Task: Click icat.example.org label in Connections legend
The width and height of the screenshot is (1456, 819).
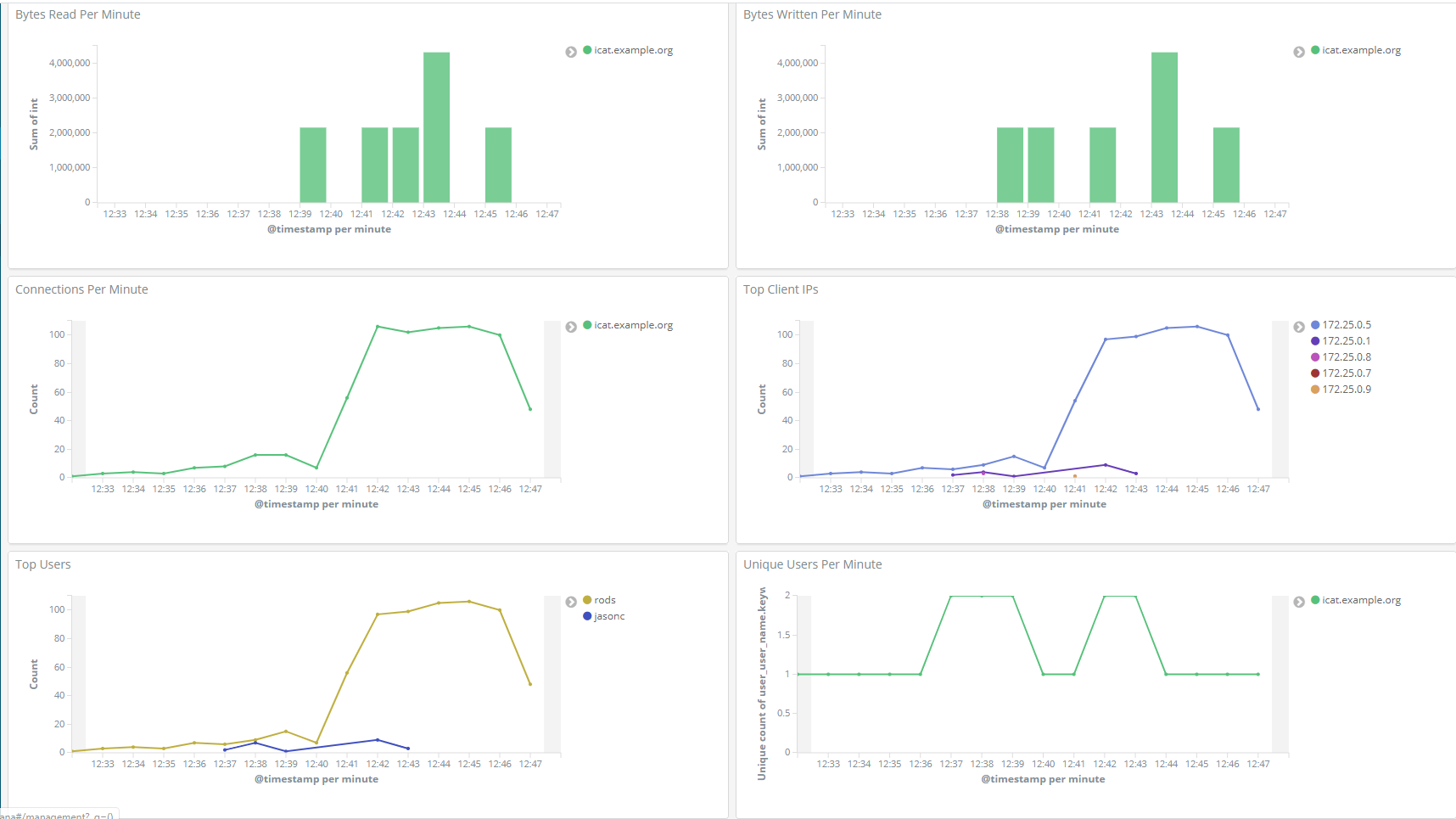Action: [x=634, y=325]
